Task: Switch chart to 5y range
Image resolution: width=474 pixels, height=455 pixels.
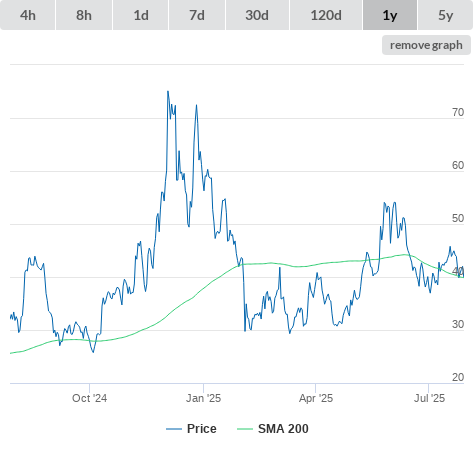Action: click(x=445, y=15)
